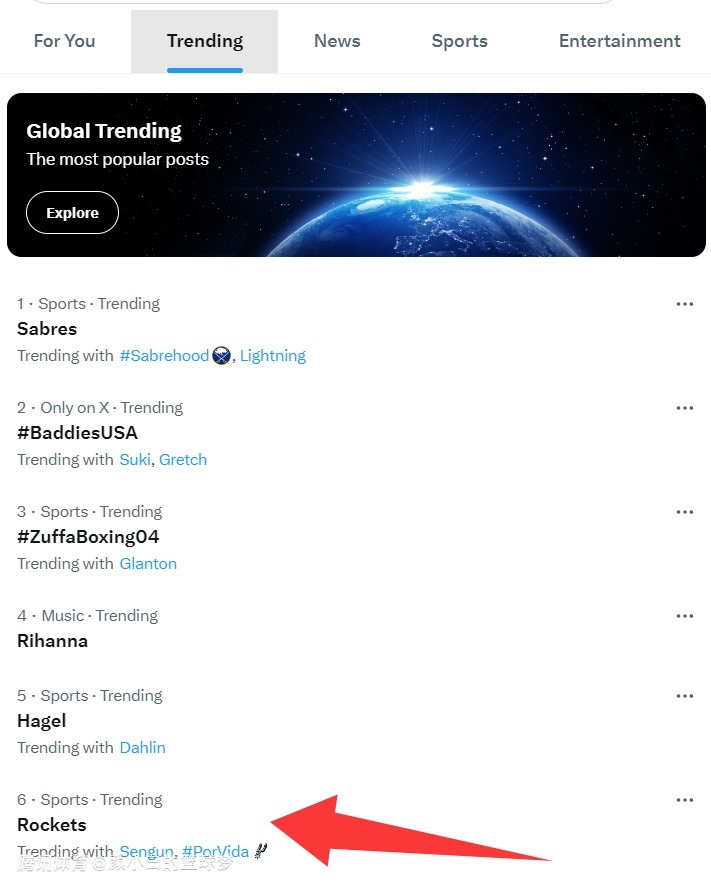The width and height of the screenshot is (711, 887).
Task: Switch to the News tab
Action: pos(337,41)
